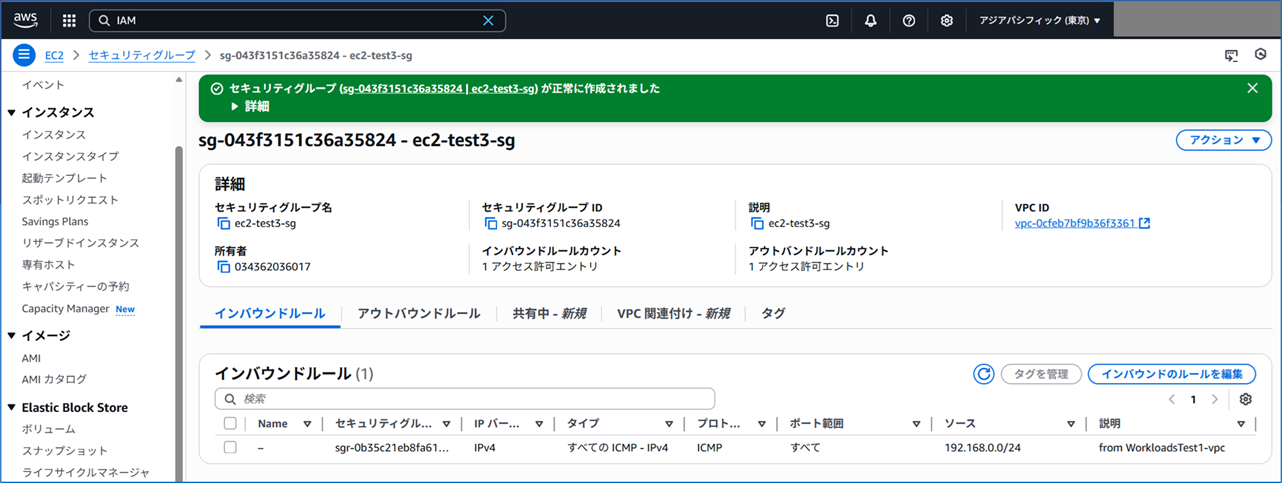1282x483 pixels.
Task: Click description cell from WorkloadsTest1-vpc
Action: [x=1162, y=447]
